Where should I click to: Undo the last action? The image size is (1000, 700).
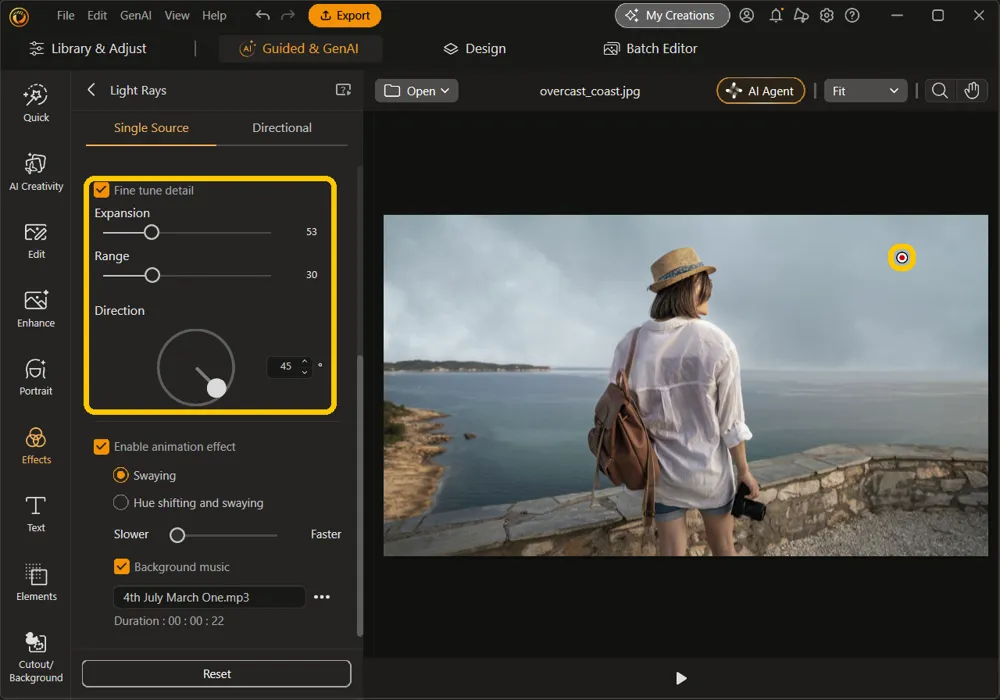pos(262,15)
